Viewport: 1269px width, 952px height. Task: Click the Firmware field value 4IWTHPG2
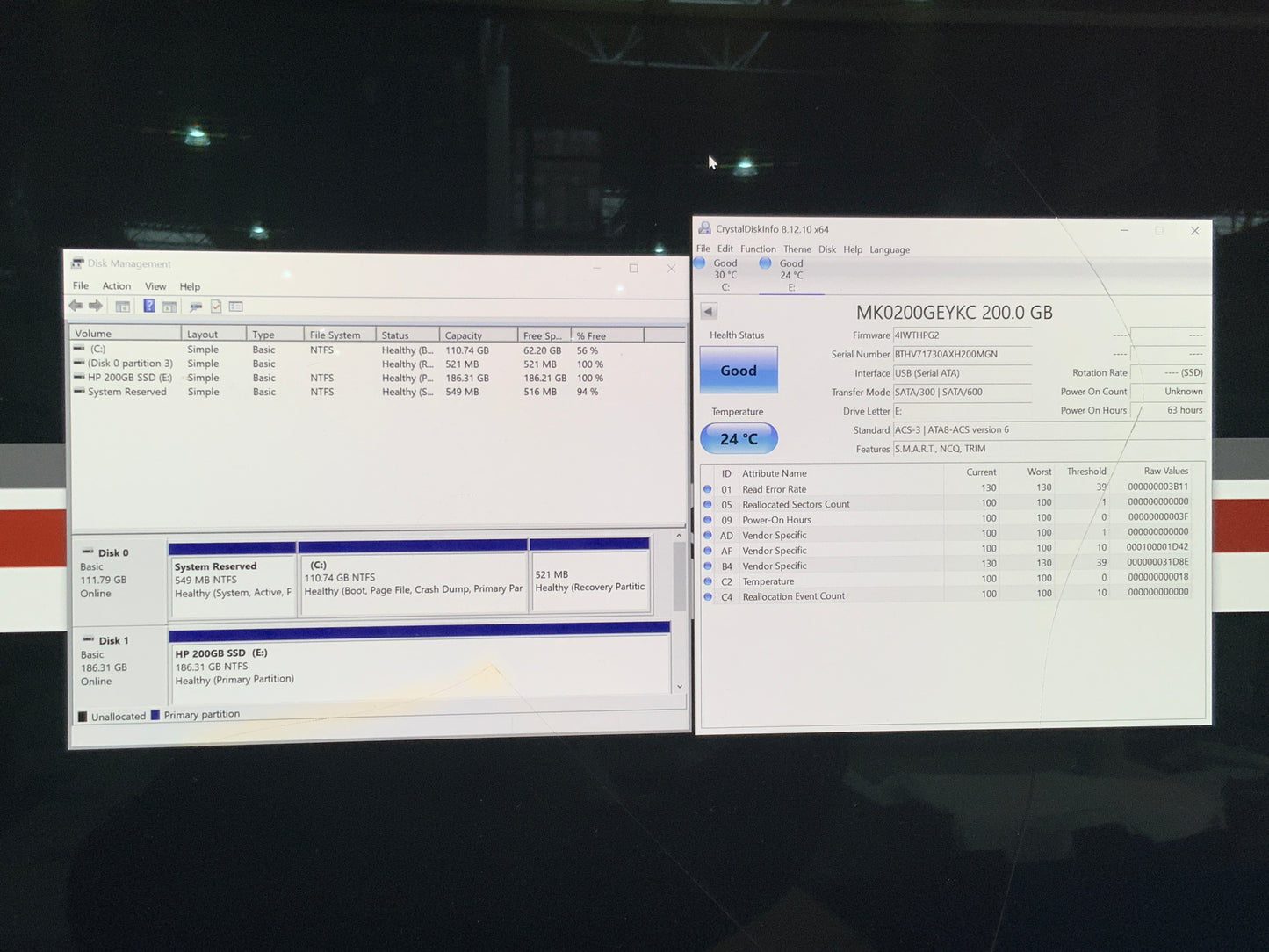click(x=962, y=335)
